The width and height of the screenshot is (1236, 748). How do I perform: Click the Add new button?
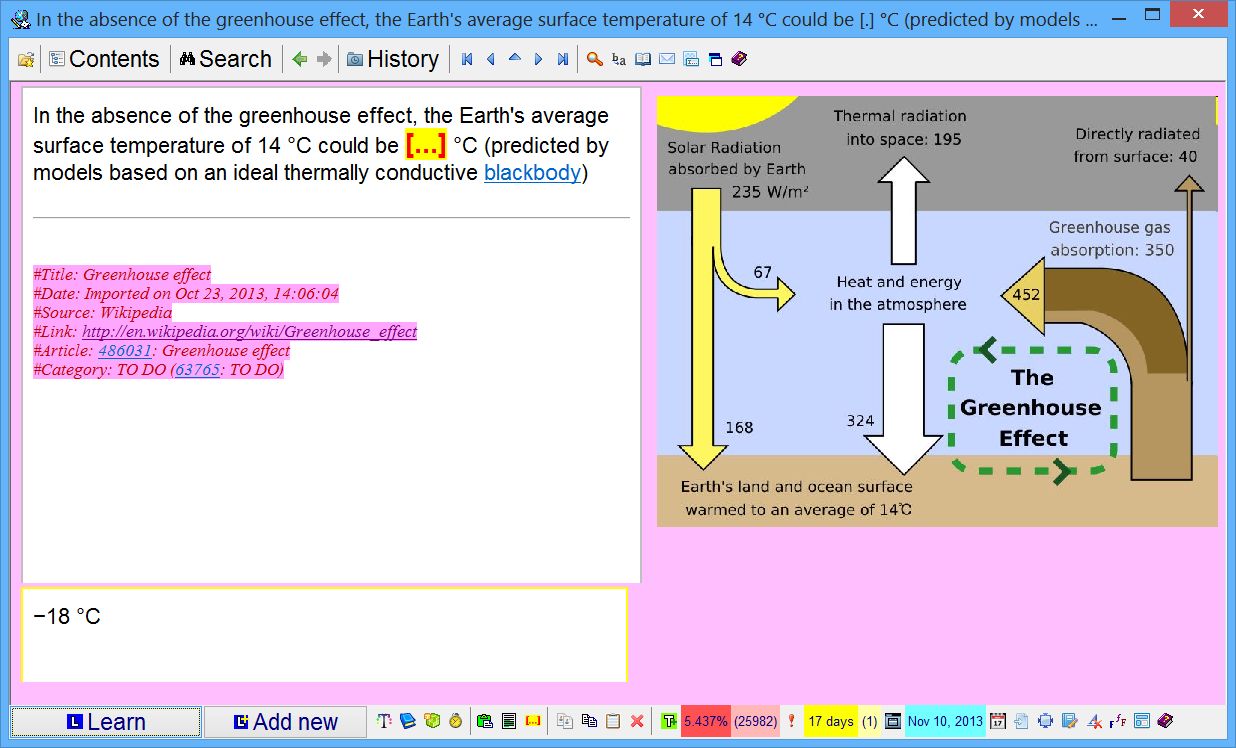[x=285, y=721]
